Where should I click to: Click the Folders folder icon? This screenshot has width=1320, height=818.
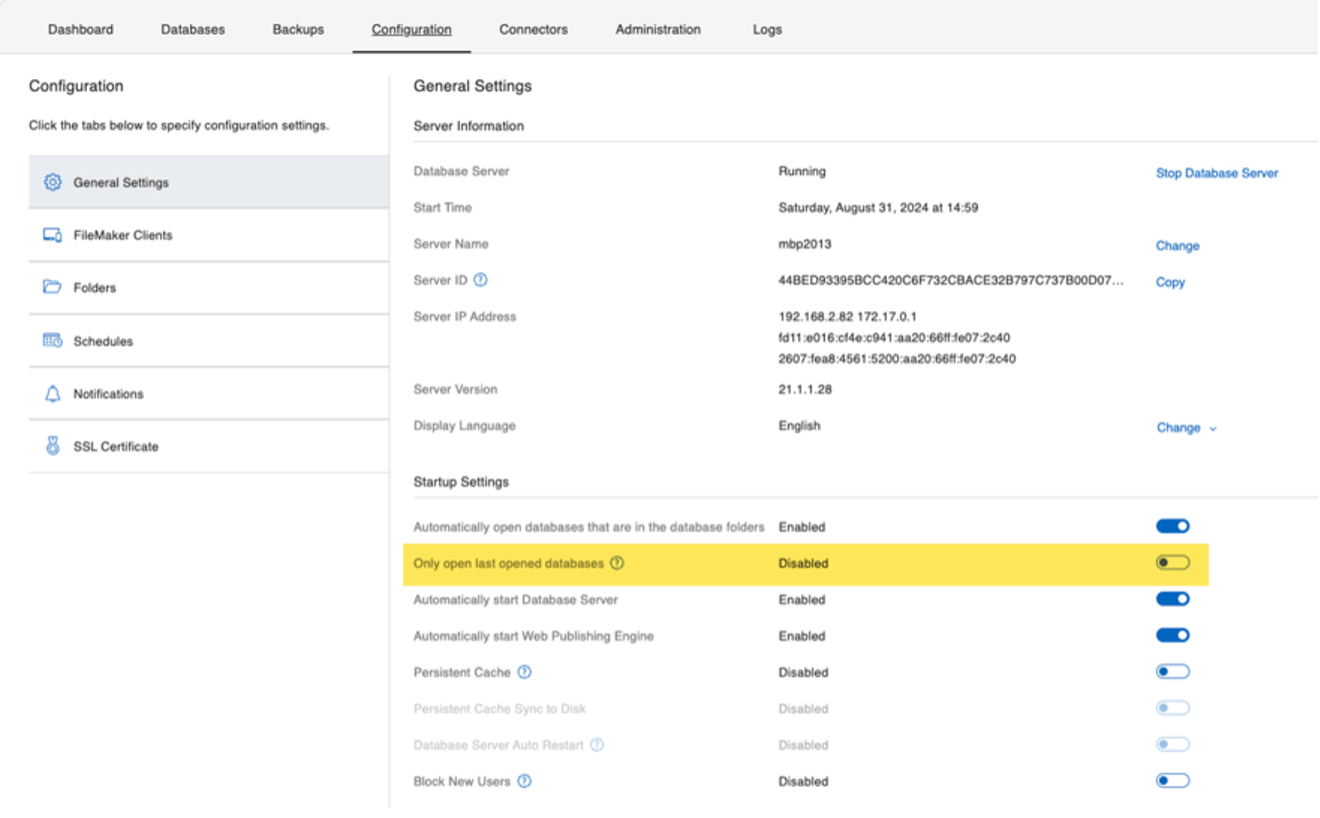52,287
